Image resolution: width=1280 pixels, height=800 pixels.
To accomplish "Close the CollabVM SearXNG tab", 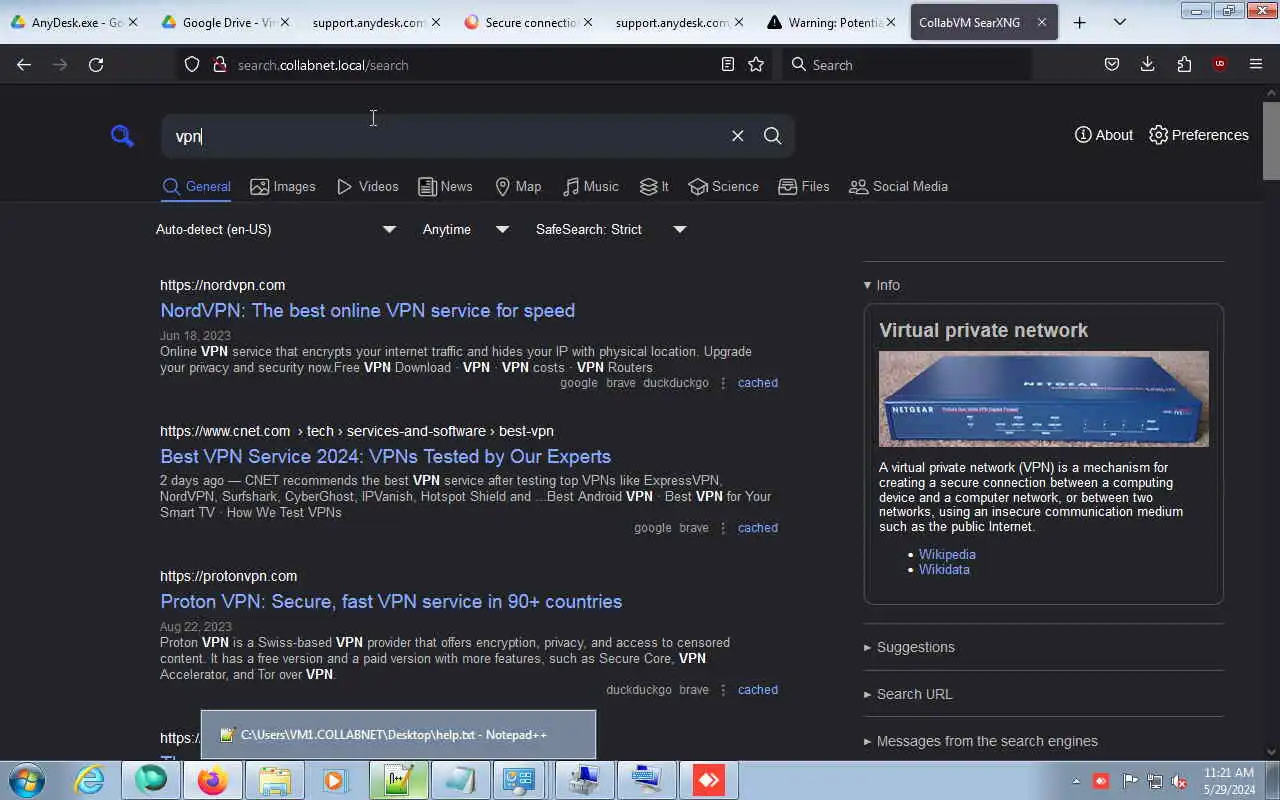I will (x=1041, y=22).
